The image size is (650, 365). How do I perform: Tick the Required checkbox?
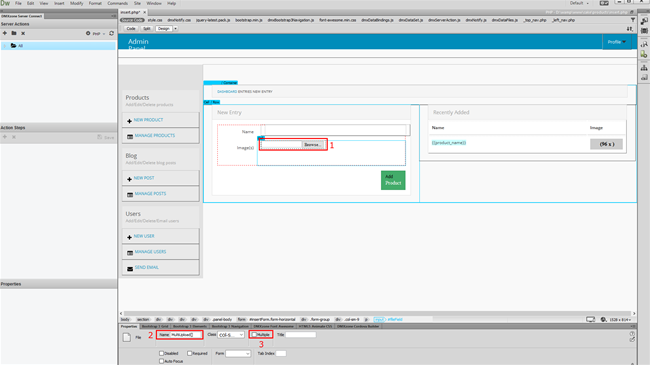tap(189, 353)
